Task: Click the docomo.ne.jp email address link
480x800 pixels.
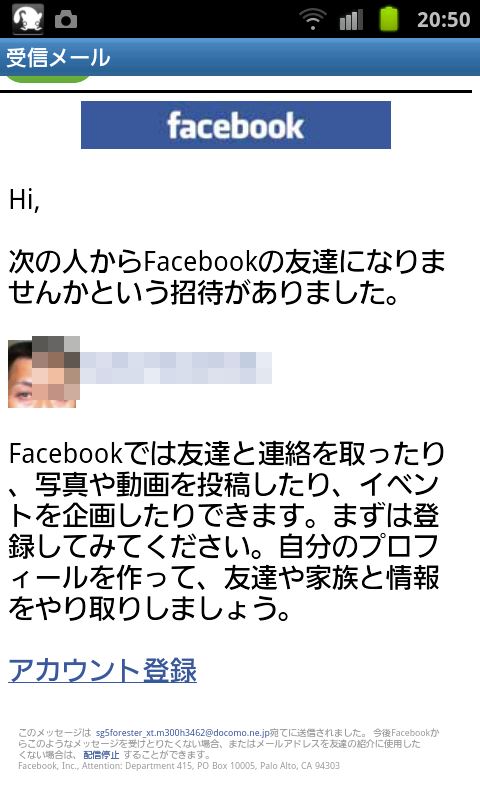Action: click(182, 733)
